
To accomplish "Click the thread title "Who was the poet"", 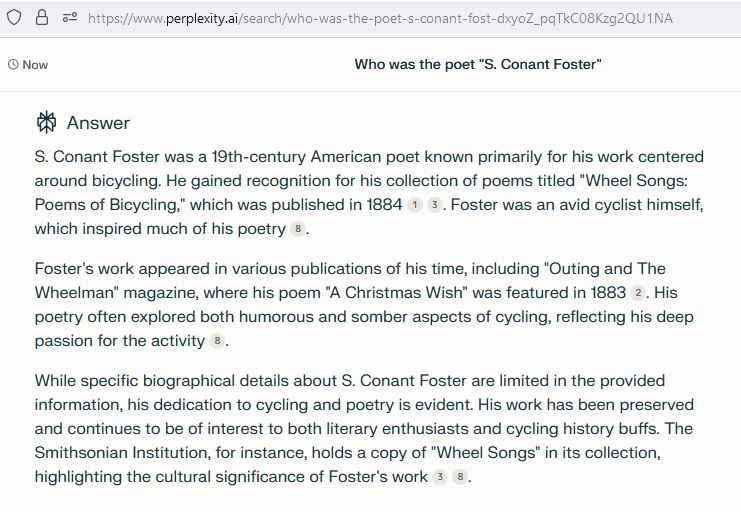I will [478, 65].
